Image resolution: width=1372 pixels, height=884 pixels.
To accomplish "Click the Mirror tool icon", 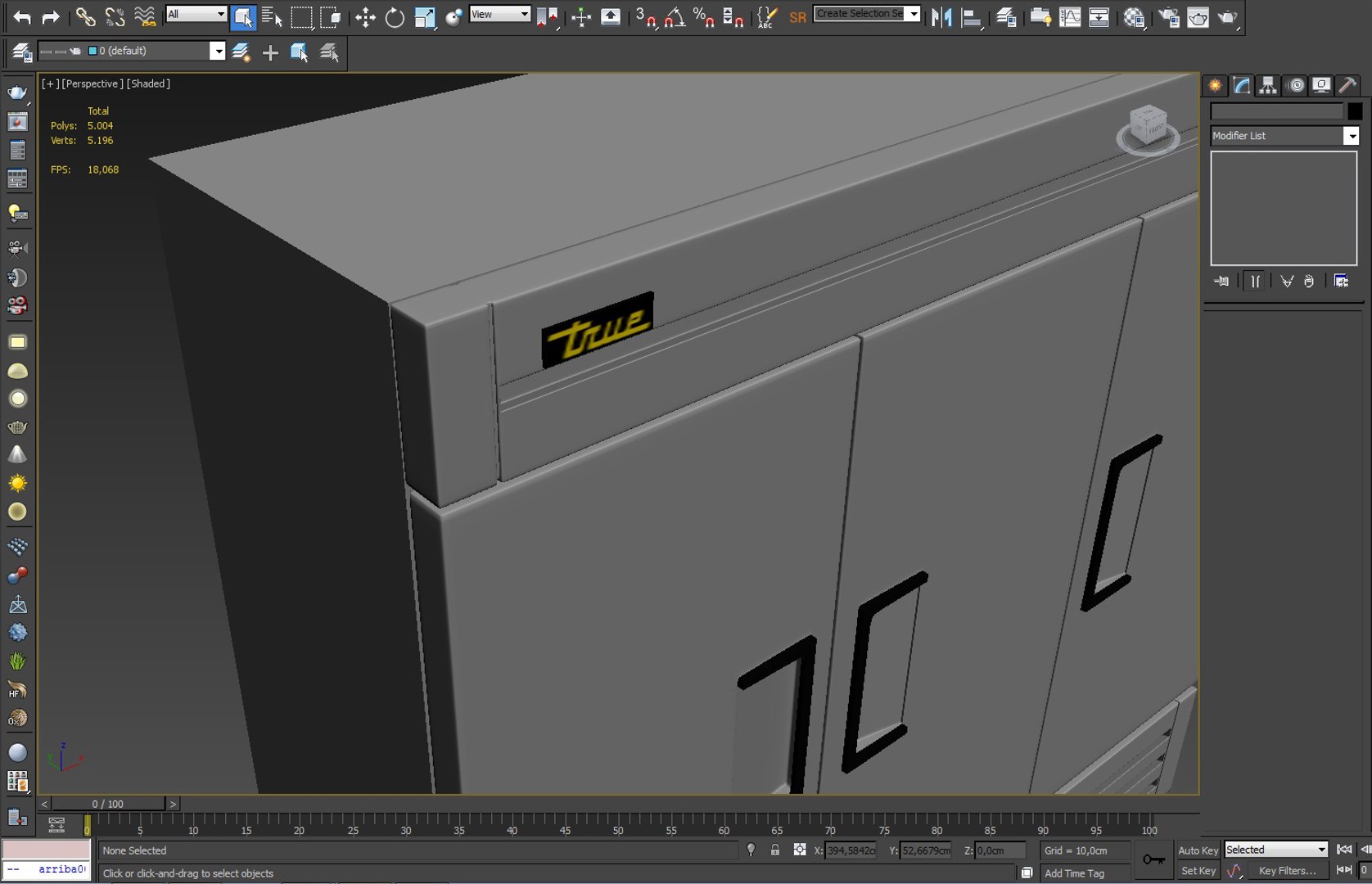I will pos(941,17).
